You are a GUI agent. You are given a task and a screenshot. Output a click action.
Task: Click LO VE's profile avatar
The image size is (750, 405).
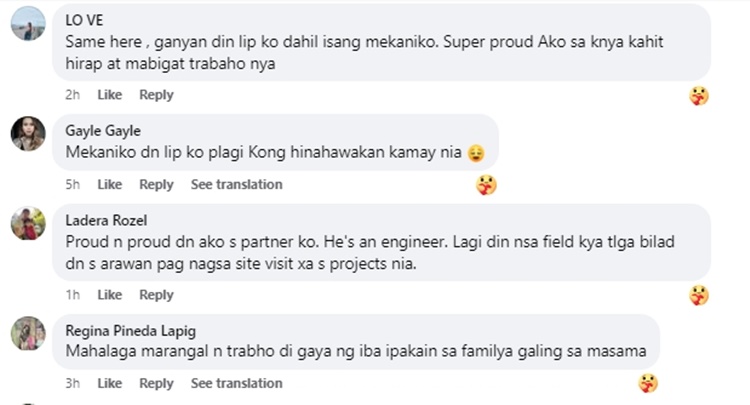pos(28,23)
